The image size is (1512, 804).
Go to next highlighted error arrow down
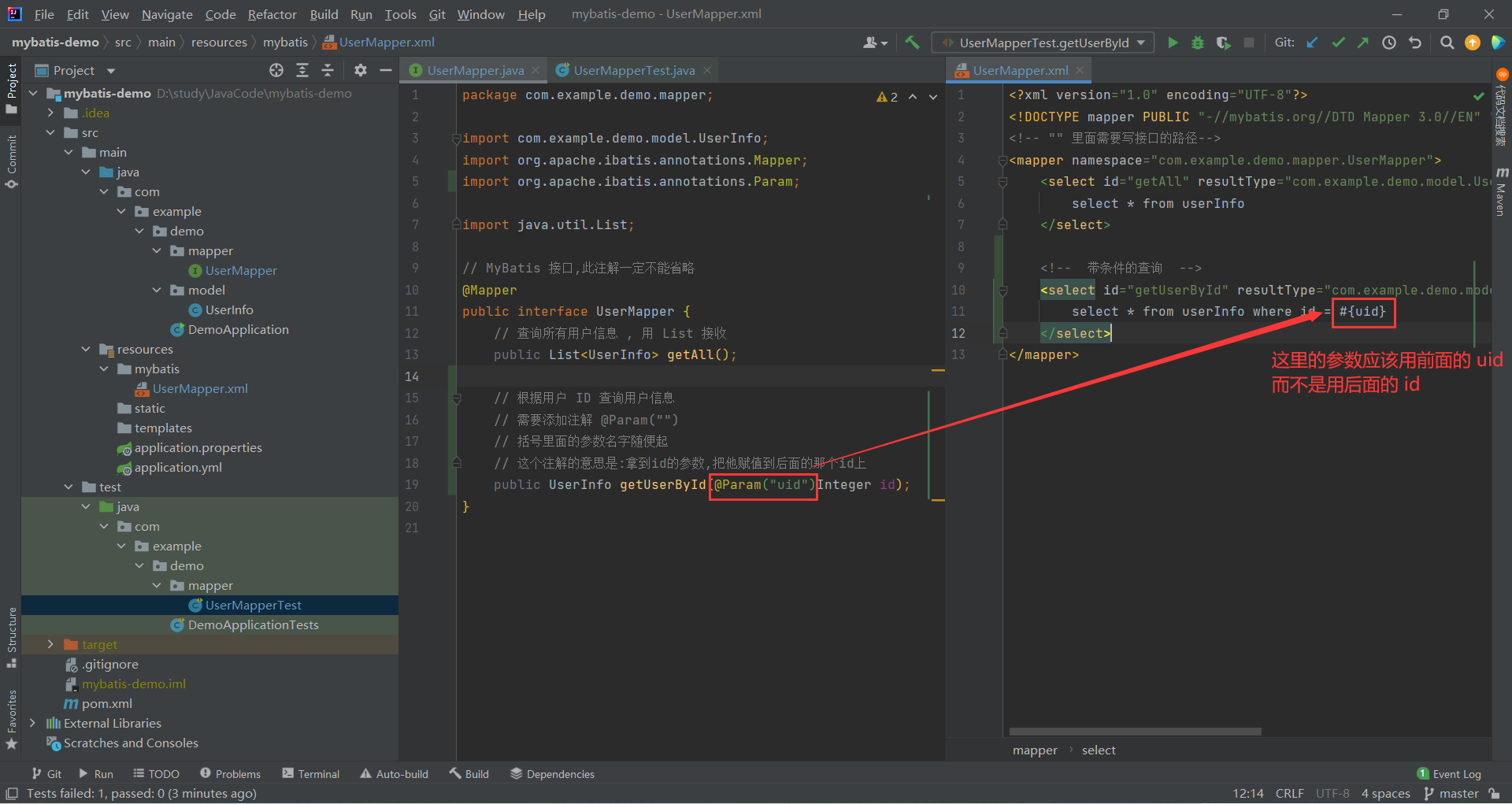tap(933, 97)
